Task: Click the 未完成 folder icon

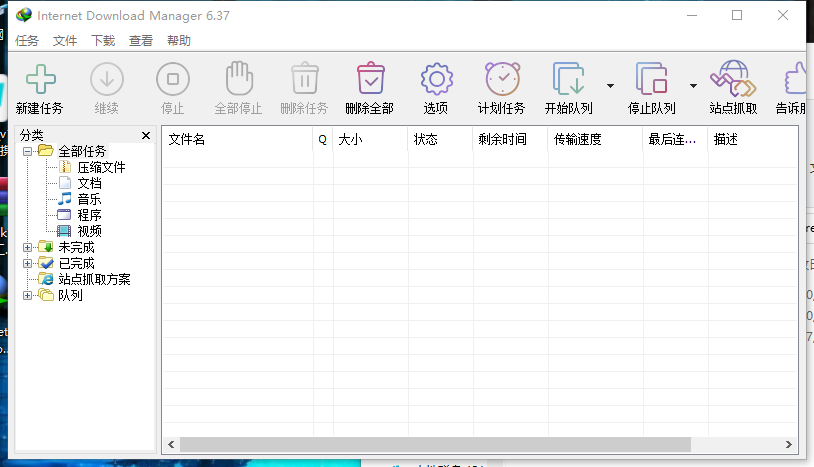Action: point(46,246)
